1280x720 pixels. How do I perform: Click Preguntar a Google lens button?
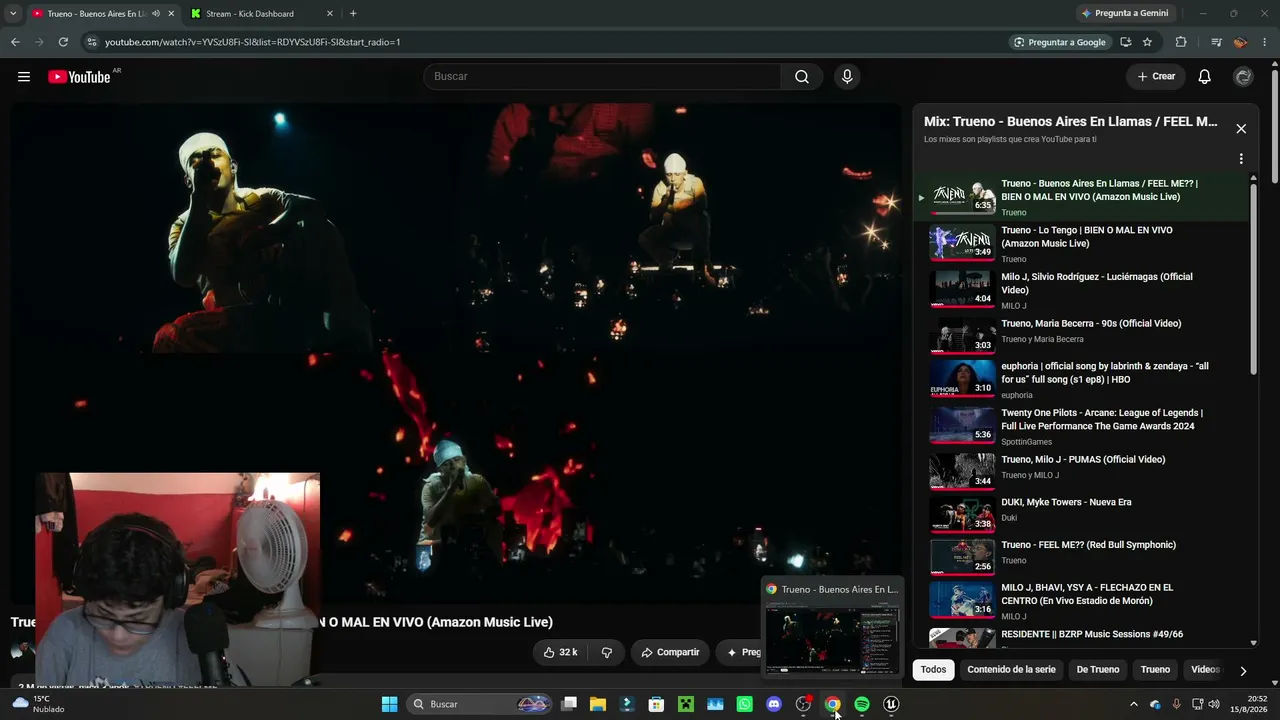1059,42
